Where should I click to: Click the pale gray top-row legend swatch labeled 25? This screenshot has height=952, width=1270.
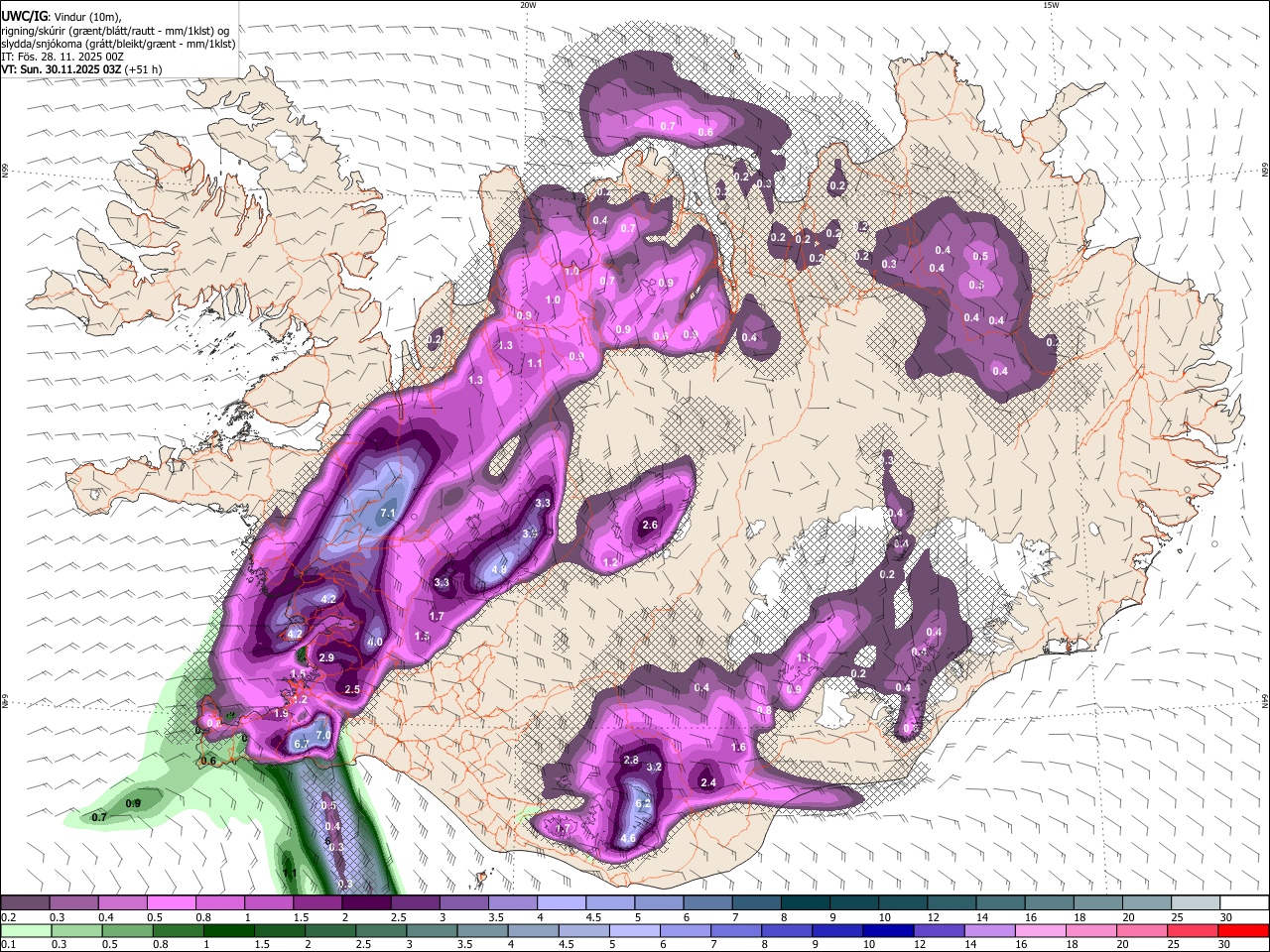click(x=1197, y=903)
